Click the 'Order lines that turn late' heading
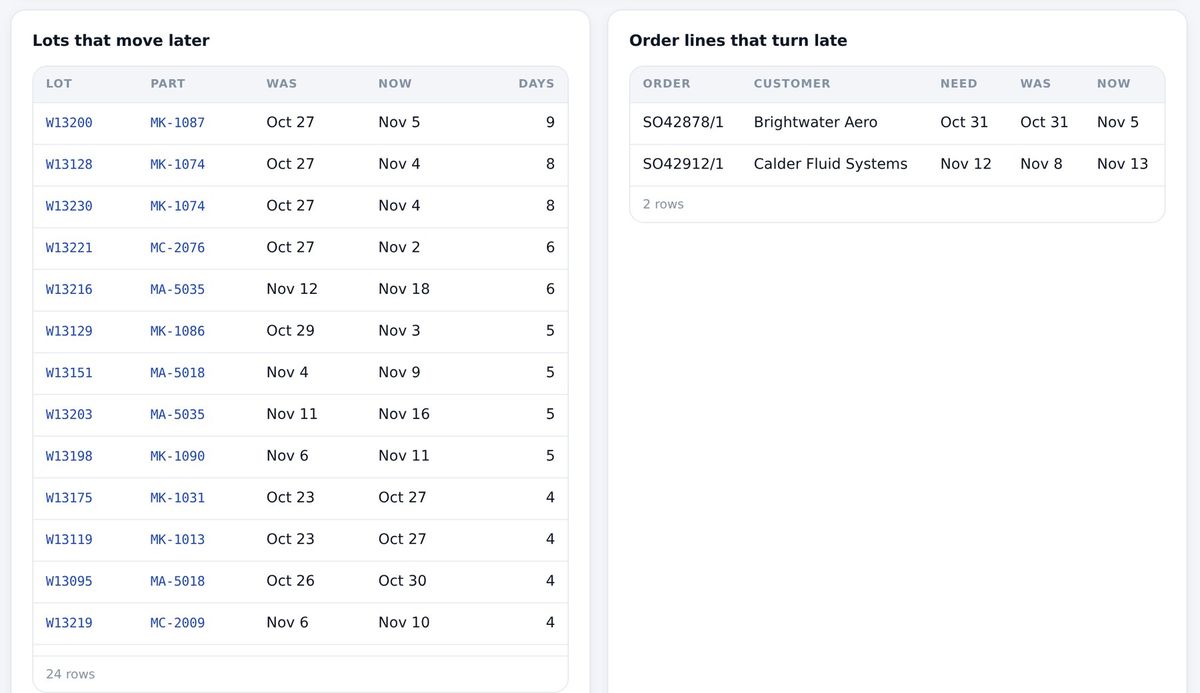 tap(738, 41)
